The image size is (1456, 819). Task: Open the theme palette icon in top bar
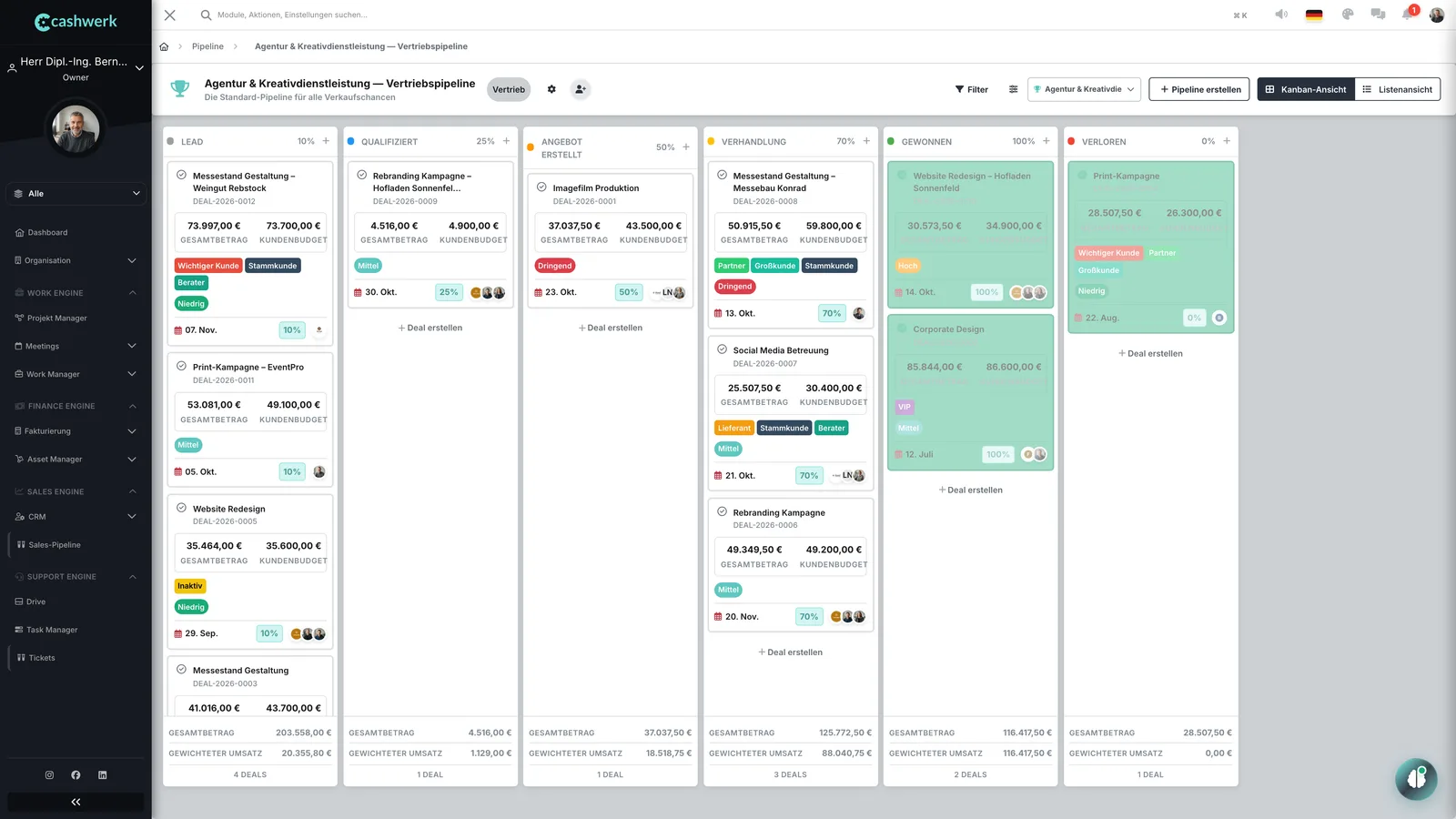point(1348,15)
